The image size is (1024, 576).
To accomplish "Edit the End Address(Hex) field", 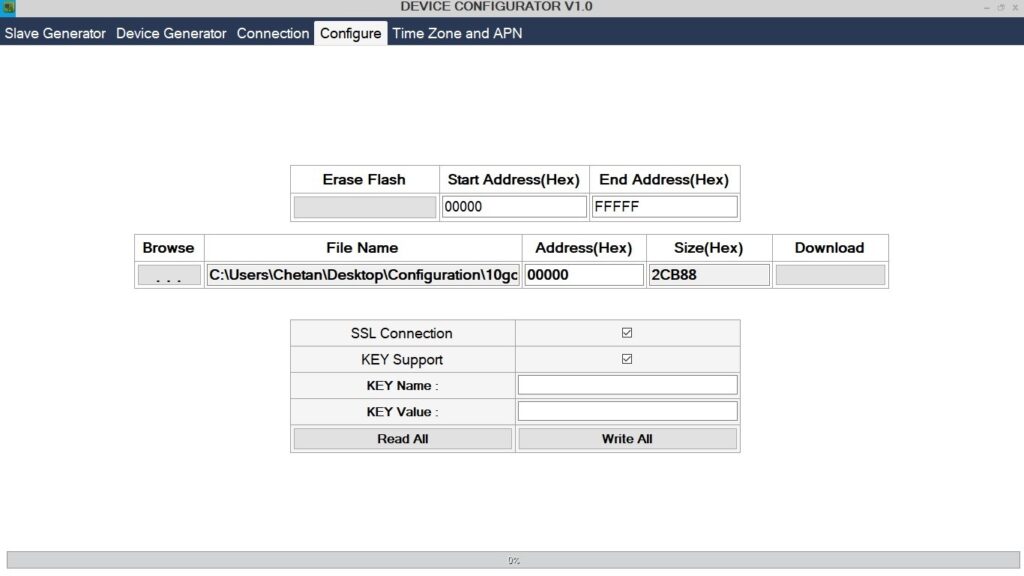I will point(664,207).
